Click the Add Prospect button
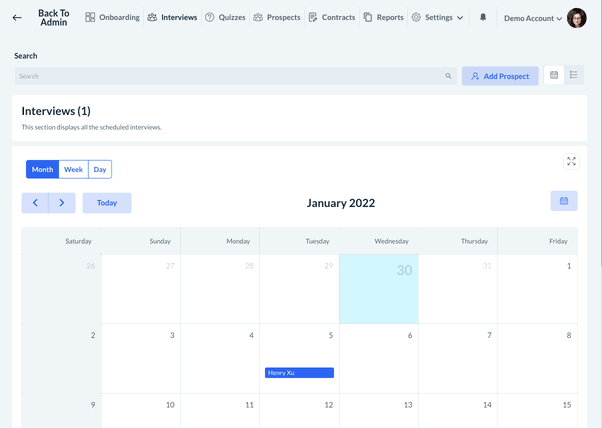This screenshot has height=428, width=602. [x=500, y=76]
